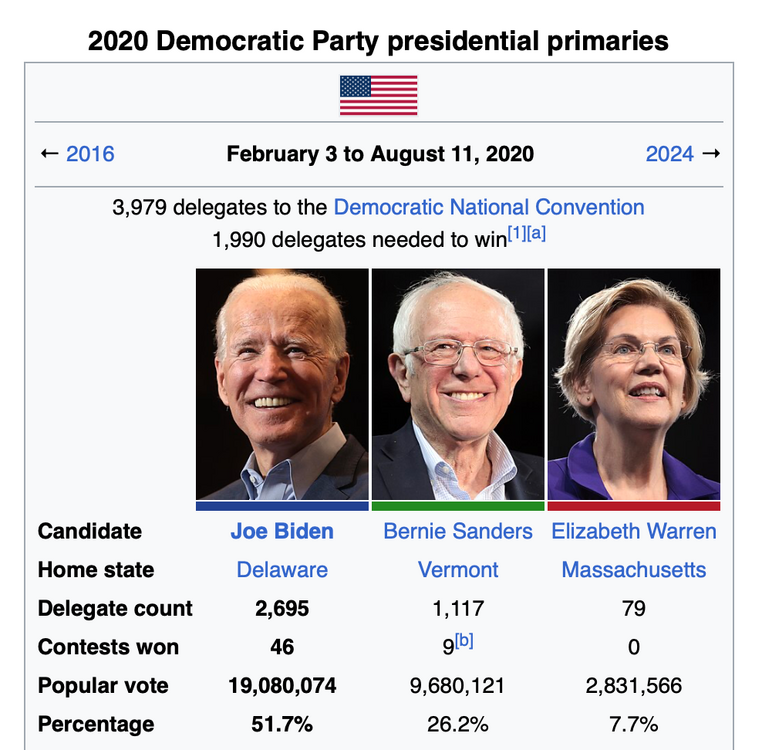This screenshot has height=750, width=762.
Task: Open the 2016 primaries link
Action: tap(90, 154)
